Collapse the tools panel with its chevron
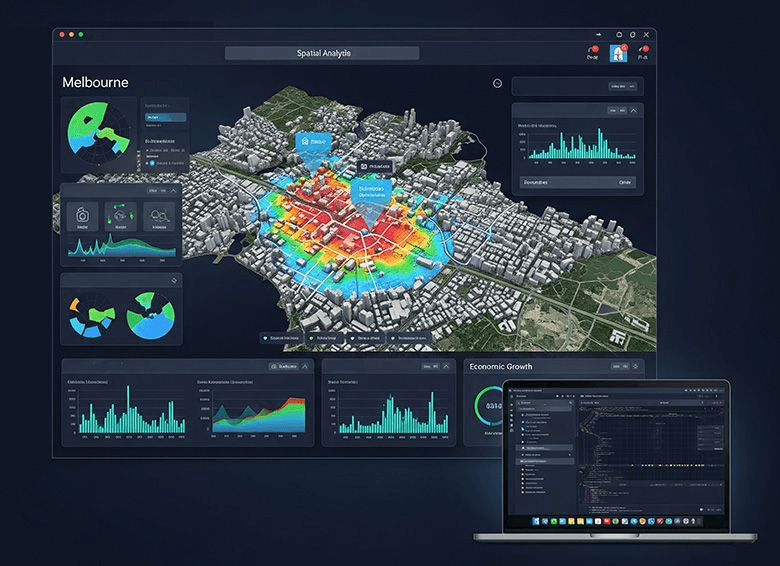780x566 pixels. pyautogui.click(x=173, y=191)
